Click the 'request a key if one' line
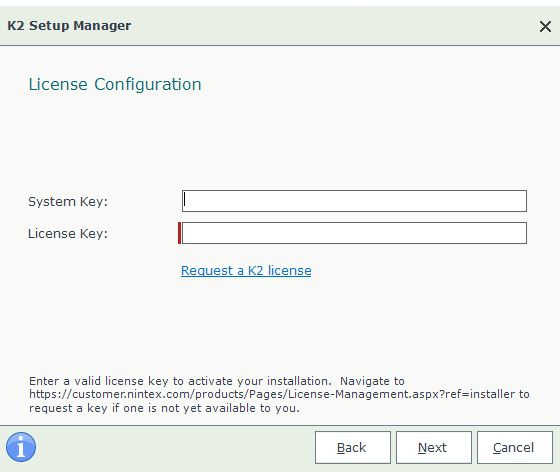The height and width of the screenshot is (472, 560). 164,408
